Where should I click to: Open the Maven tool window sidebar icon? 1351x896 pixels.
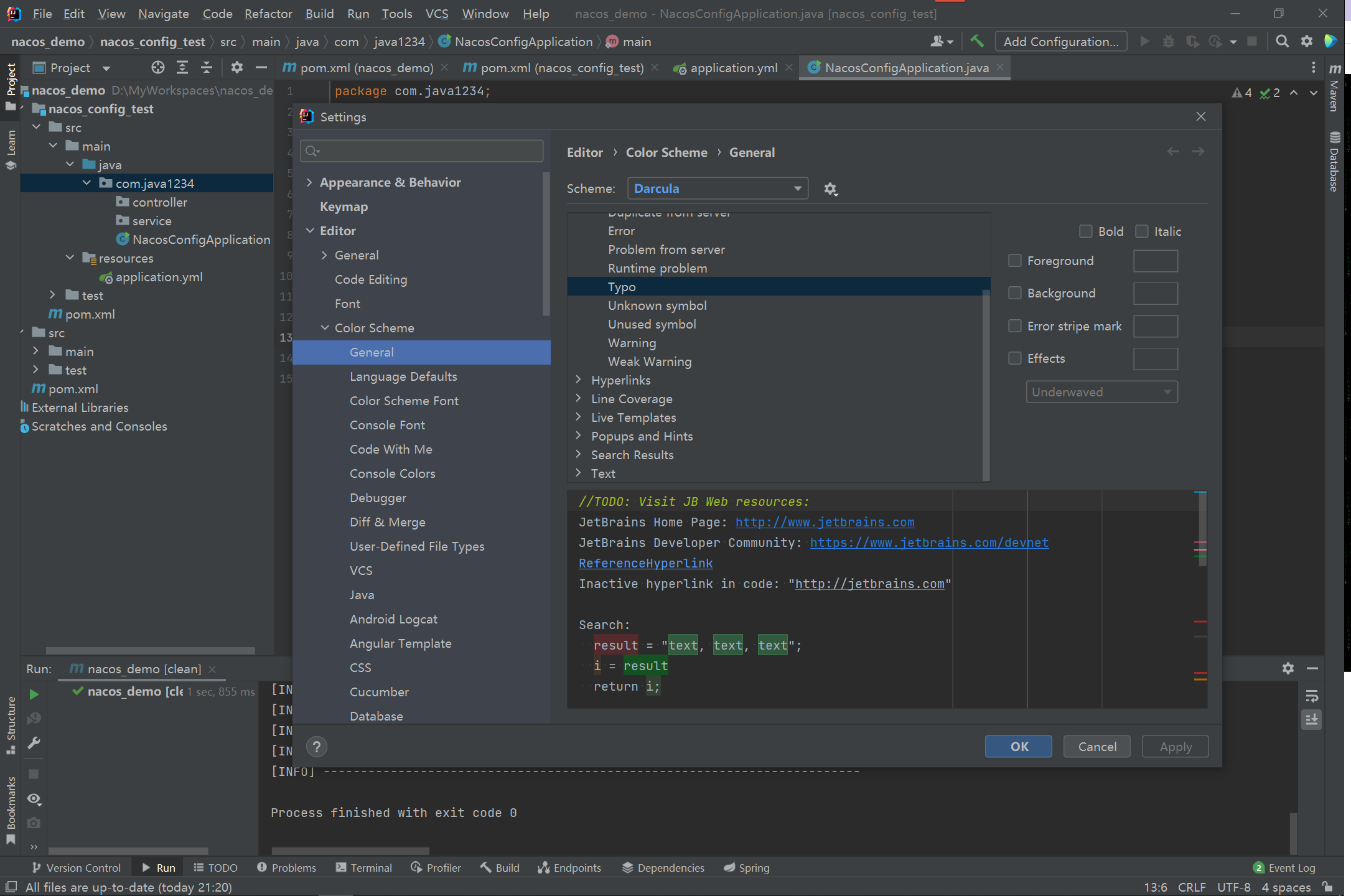coord(1335,87)
